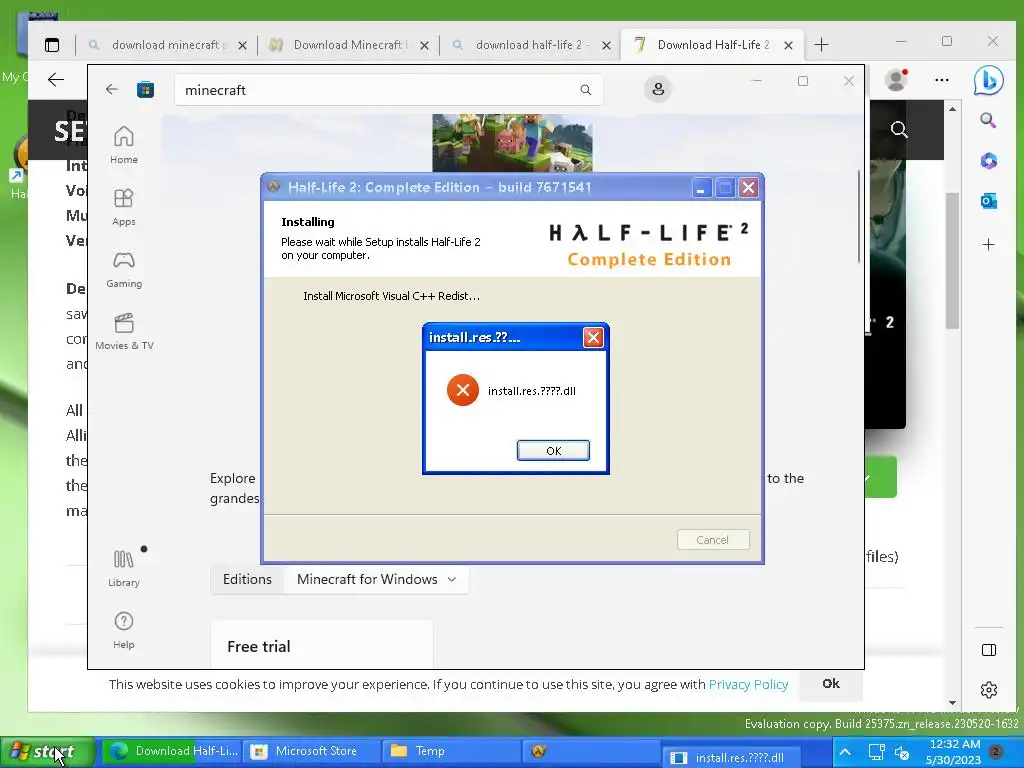The height and width of the screenshot is (768, 1024).
Task: Open Edge profile avatar
Action: 896,80
